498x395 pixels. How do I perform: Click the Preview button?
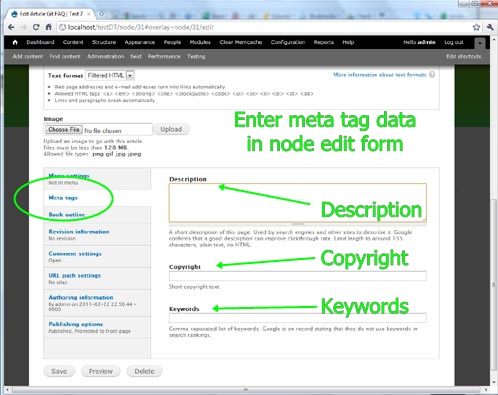click(101, 371)
